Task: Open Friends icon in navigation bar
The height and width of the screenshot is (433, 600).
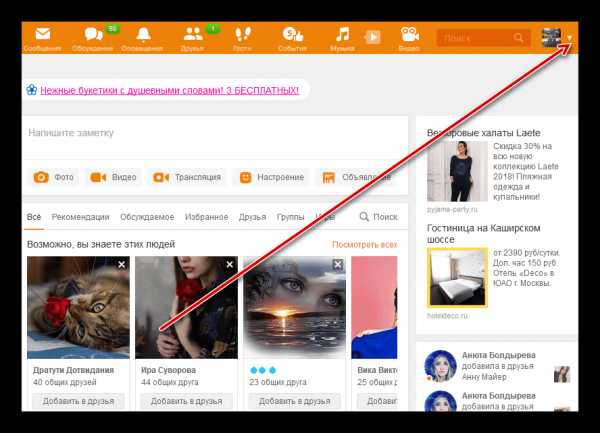Action: pyautogui.click(x=193, y=34)
